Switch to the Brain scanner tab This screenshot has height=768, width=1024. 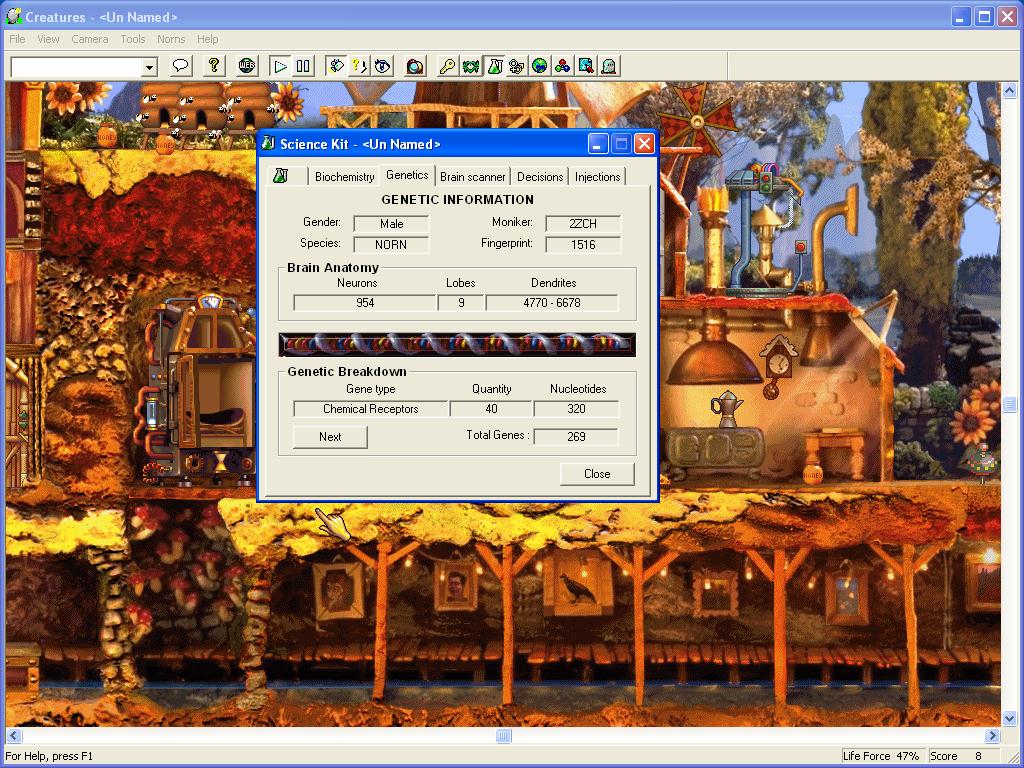pos(472,176)
